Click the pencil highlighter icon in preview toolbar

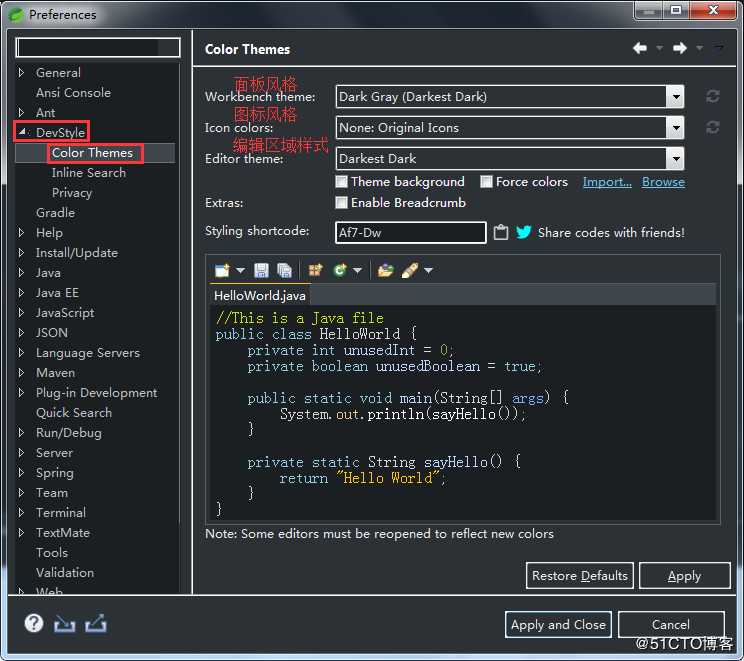pyautogui.click(x=409, y=270)
